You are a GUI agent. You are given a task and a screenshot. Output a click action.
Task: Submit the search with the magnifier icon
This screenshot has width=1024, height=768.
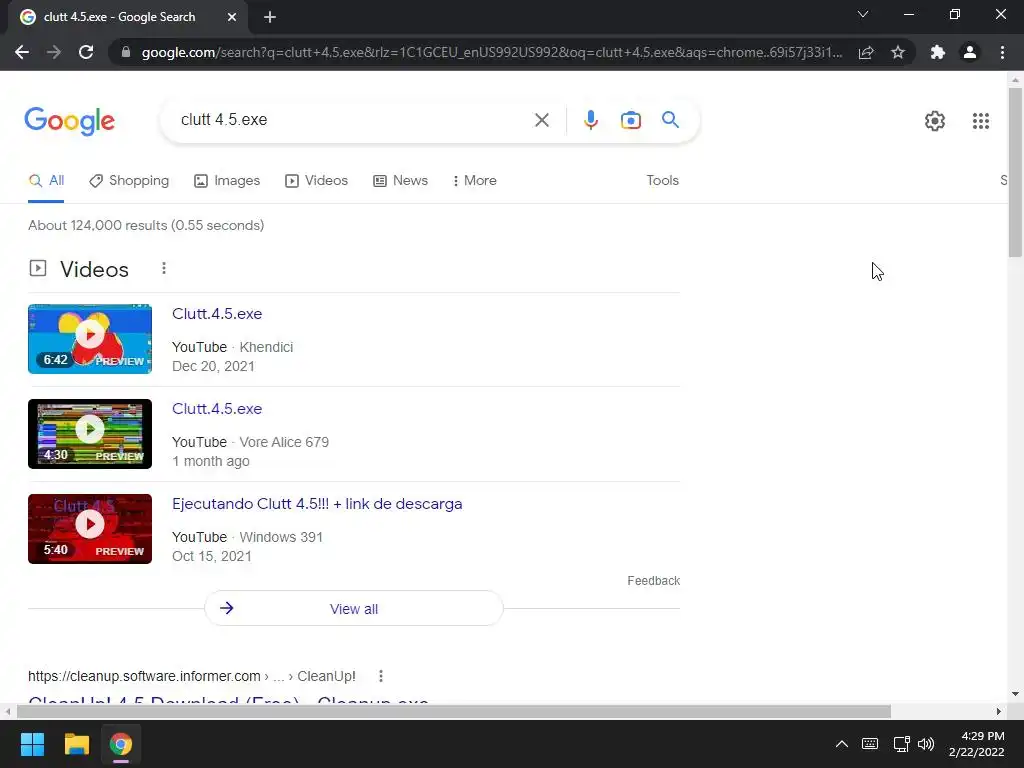(670, 120)
